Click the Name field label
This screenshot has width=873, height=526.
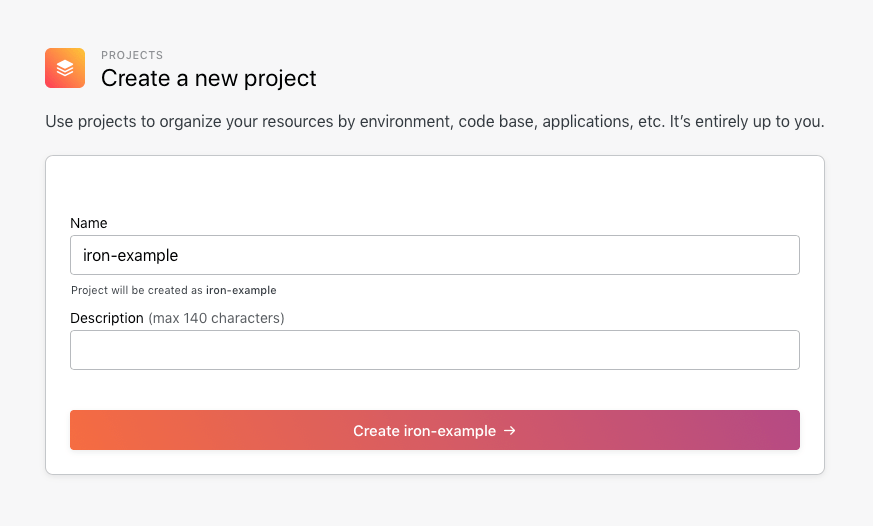pyautogui.click(x=88, y=223)
